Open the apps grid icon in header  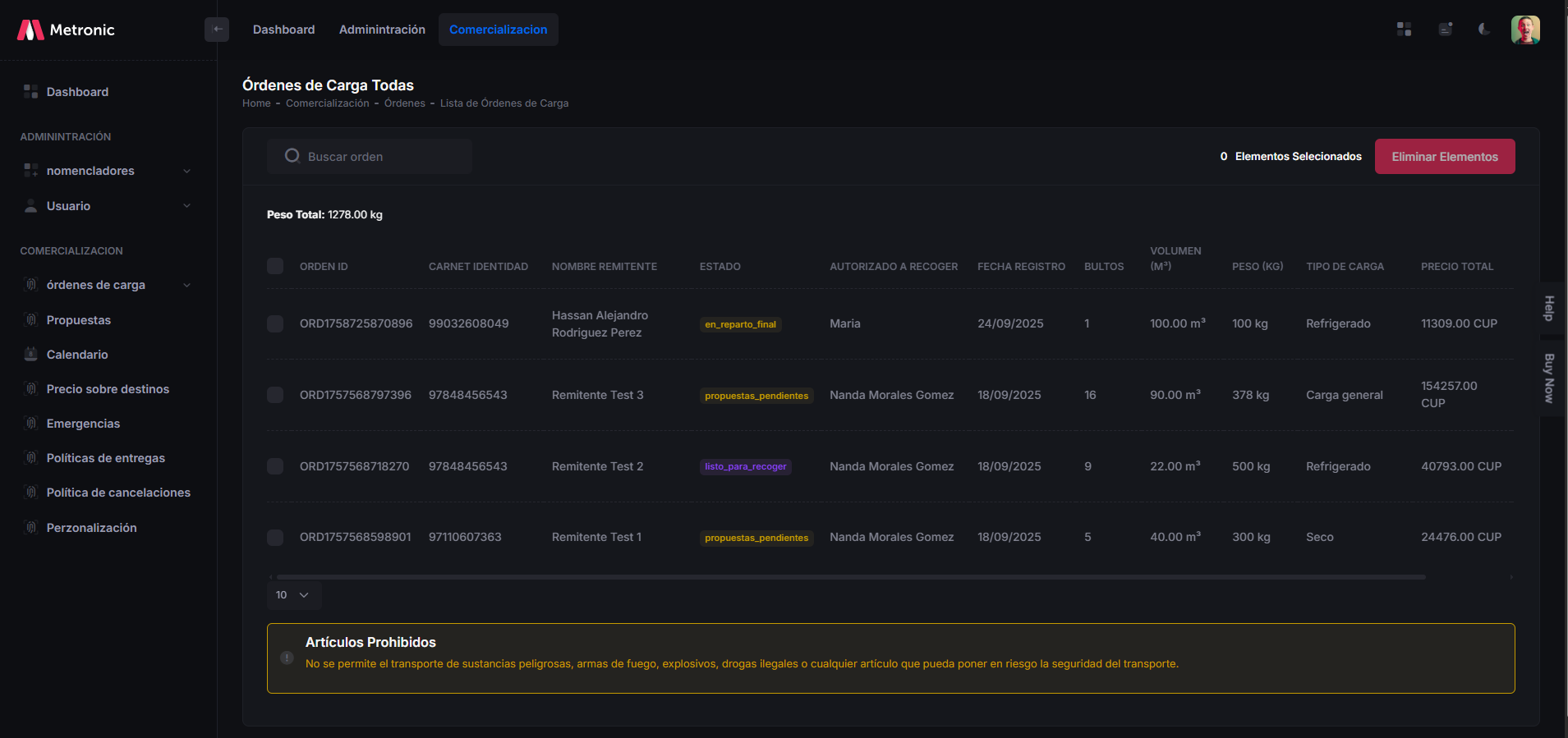click(x=1404, y=30)
